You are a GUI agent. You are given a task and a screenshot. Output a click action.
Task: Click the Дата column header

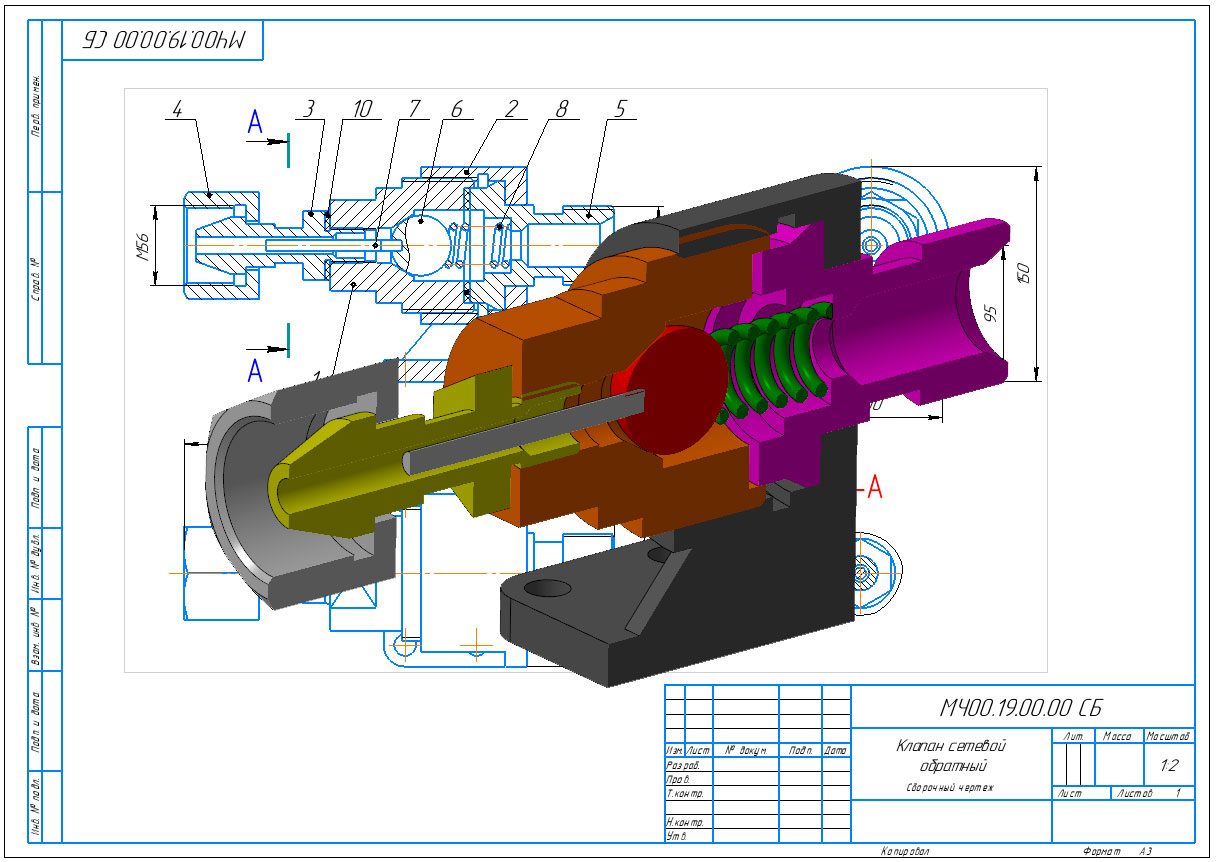pyautogui.click(x=836, y=750)
